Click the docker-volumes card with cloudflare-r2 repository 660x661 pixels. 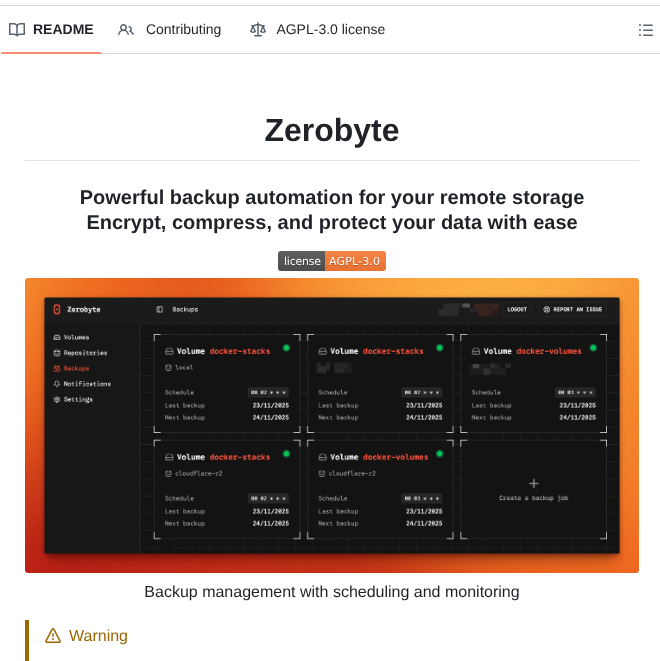[380, 490]
